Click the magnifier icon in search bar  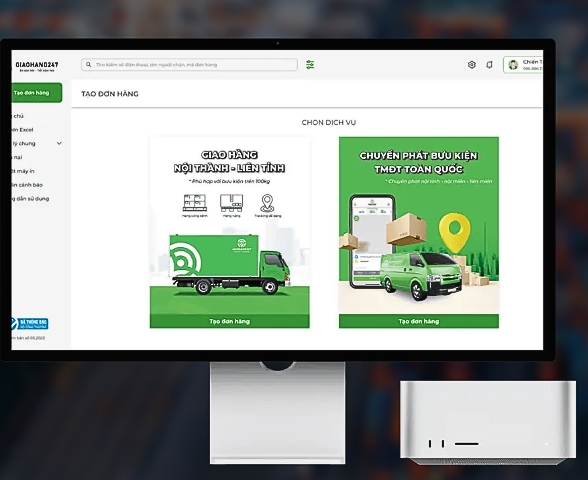click(x=88, y=64)
